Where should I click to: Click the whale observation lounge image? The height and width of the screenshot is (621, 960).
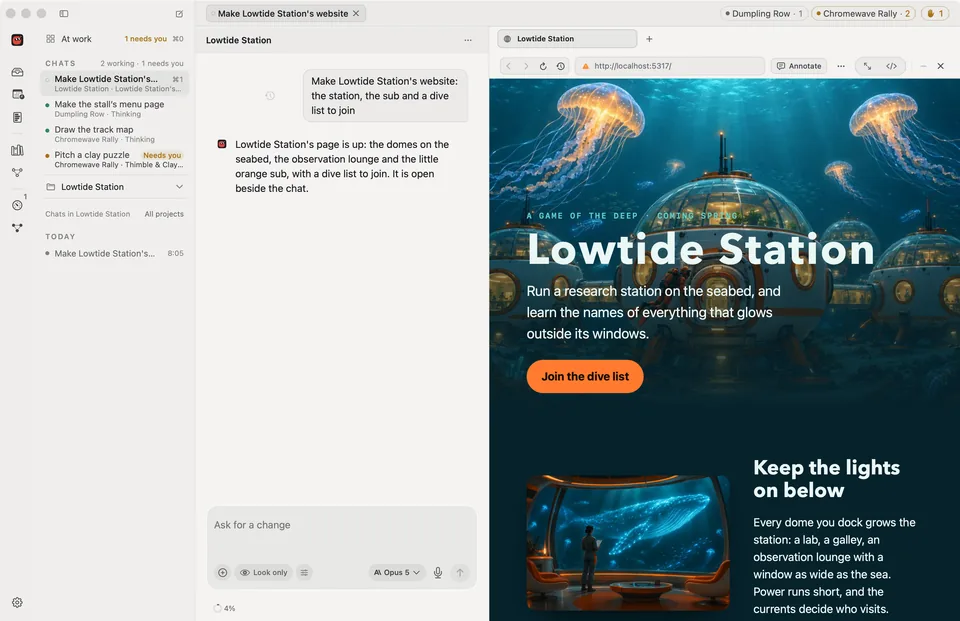[628, 543]
